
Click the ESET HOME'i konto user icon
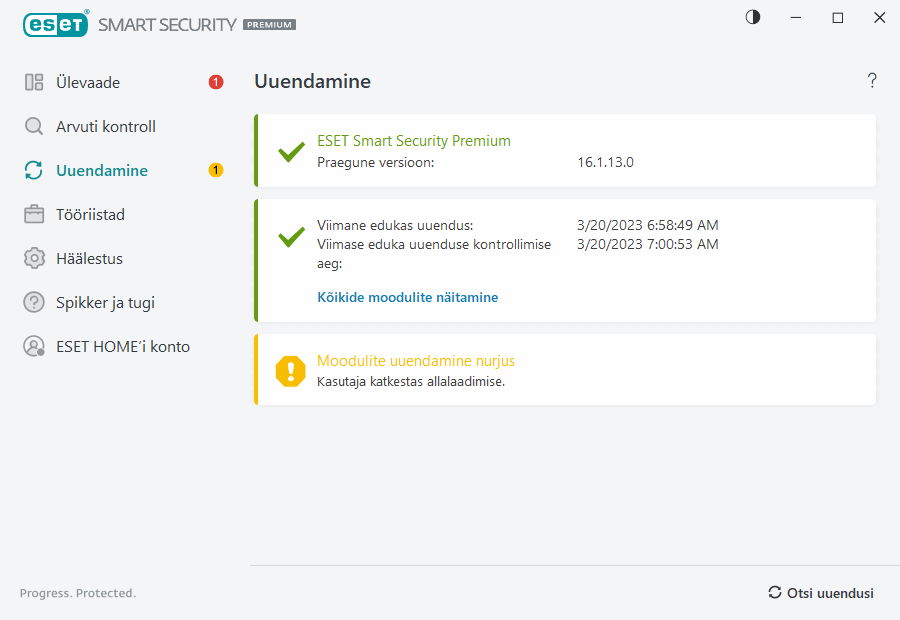pos(34,347)
